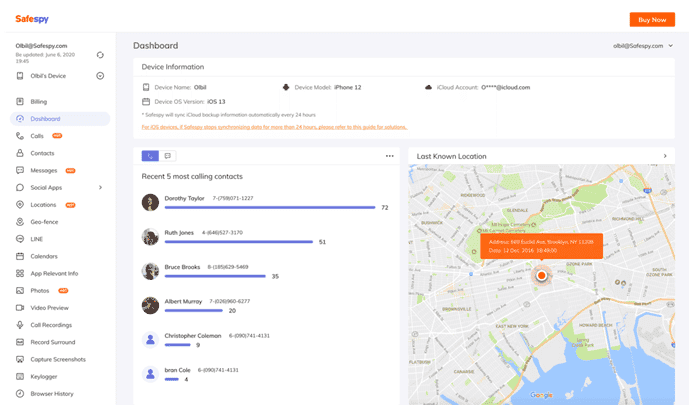This screenshot has width=689, height=405.
Task: Click Bruce Brooks's call count bar
Action: pyautogui.click(x=215, y=276)
